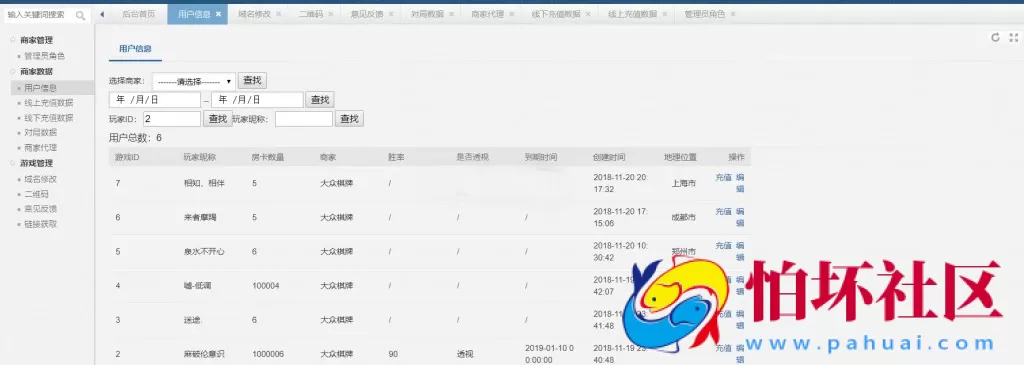Click 查找 next to 玩家昵称 field
This screenshot has height=365, width=1024.
(x=349, y=119)
